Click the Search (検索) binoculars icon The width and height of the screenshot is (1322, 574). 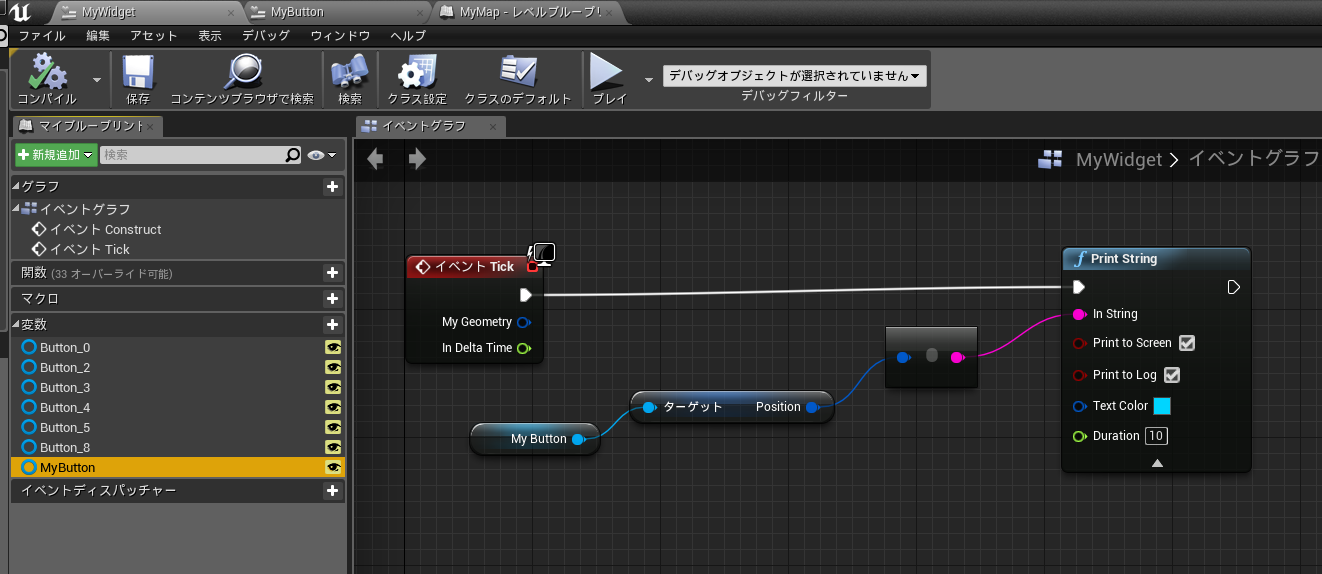pyautogui.click(x=349, y=72)
